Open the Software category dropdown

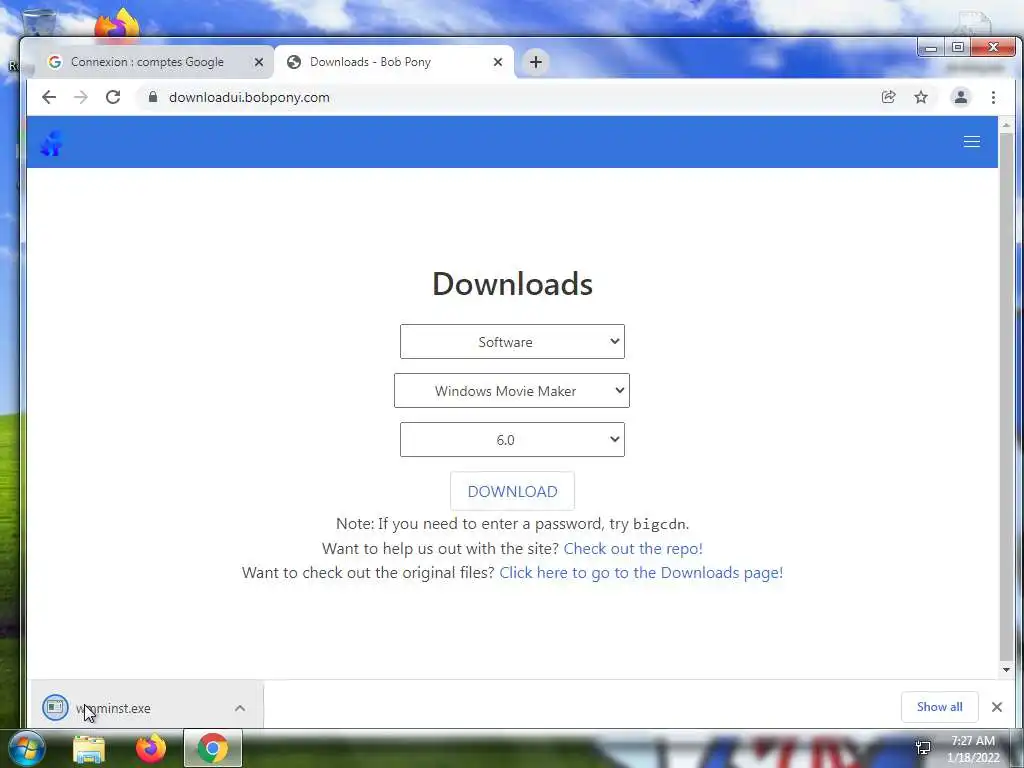[512, 342]
